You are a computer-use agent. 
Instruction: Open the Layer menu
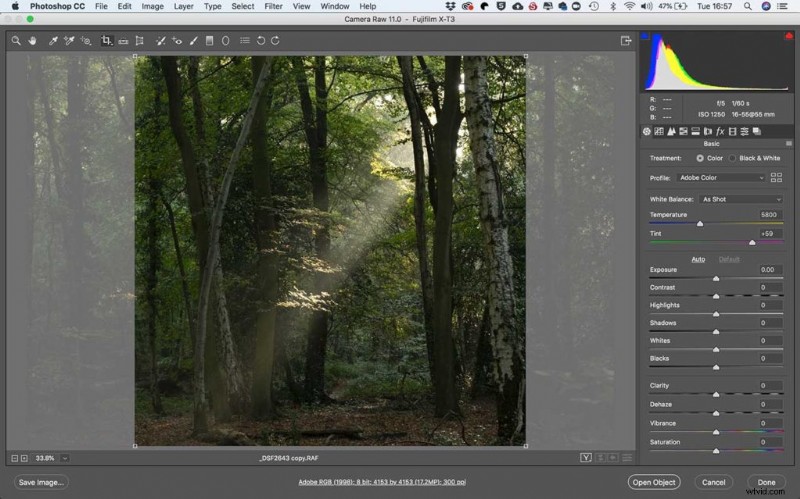[x=183, y=6]
